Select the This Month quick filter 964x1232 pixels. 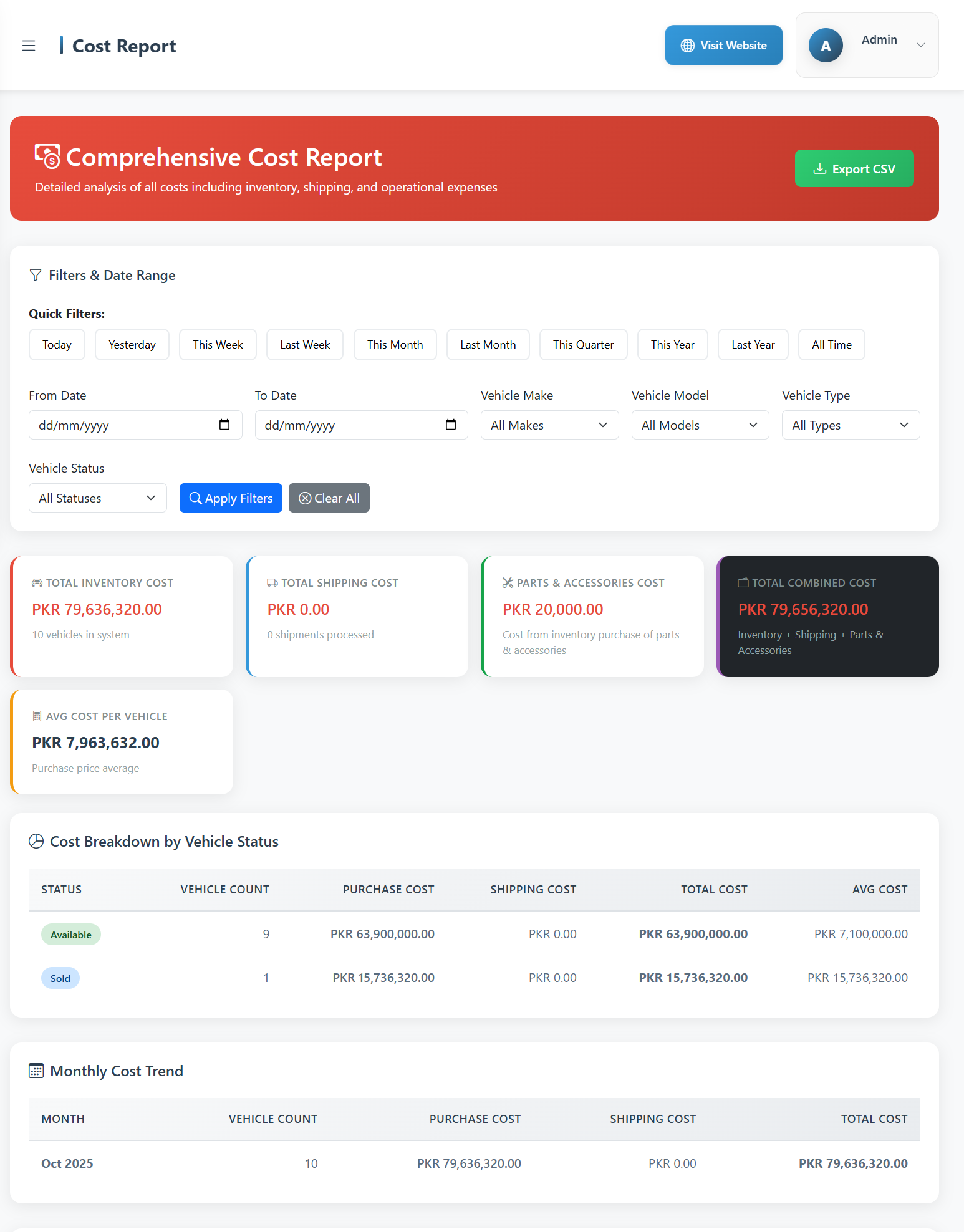tap(395, 345)
